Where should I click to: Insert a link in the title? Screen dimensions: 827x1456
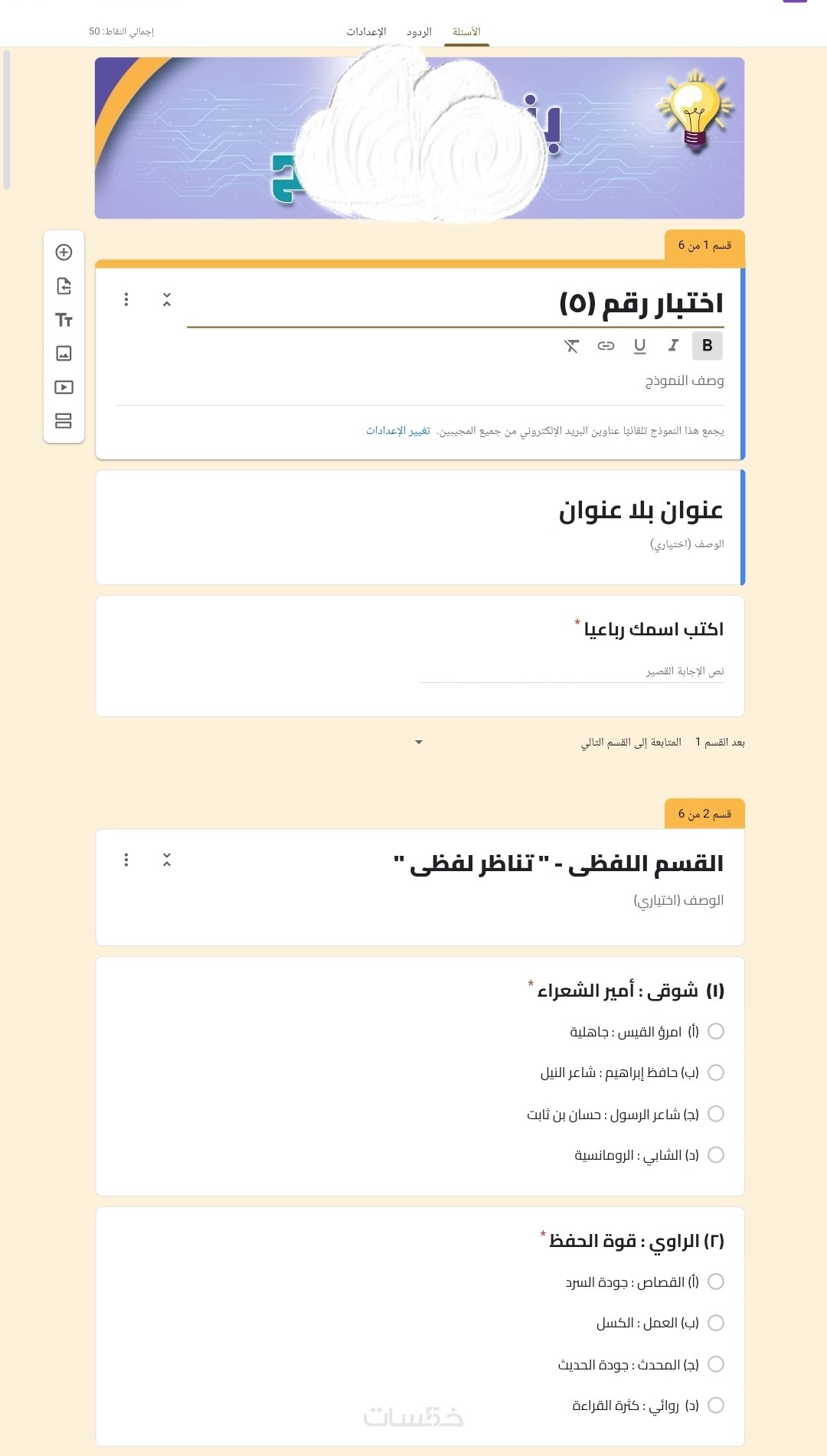tap(606, 346)
